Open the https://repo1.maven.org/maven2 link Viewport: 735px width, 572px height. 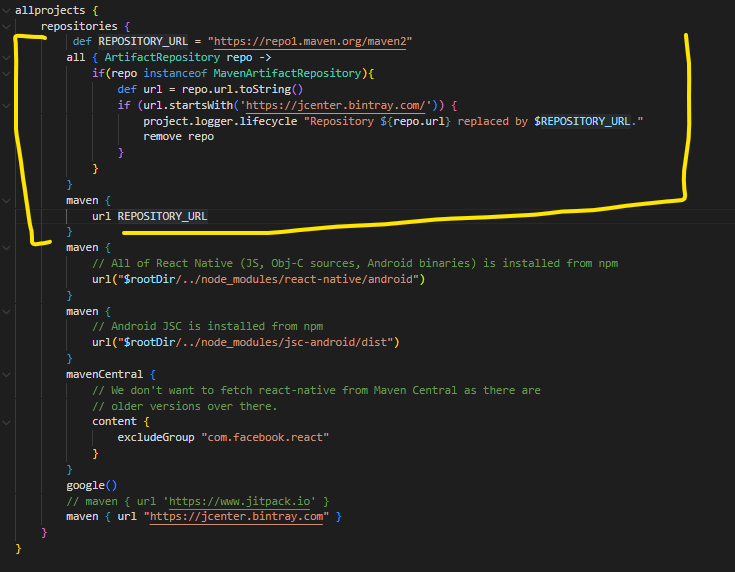point(310,42)
